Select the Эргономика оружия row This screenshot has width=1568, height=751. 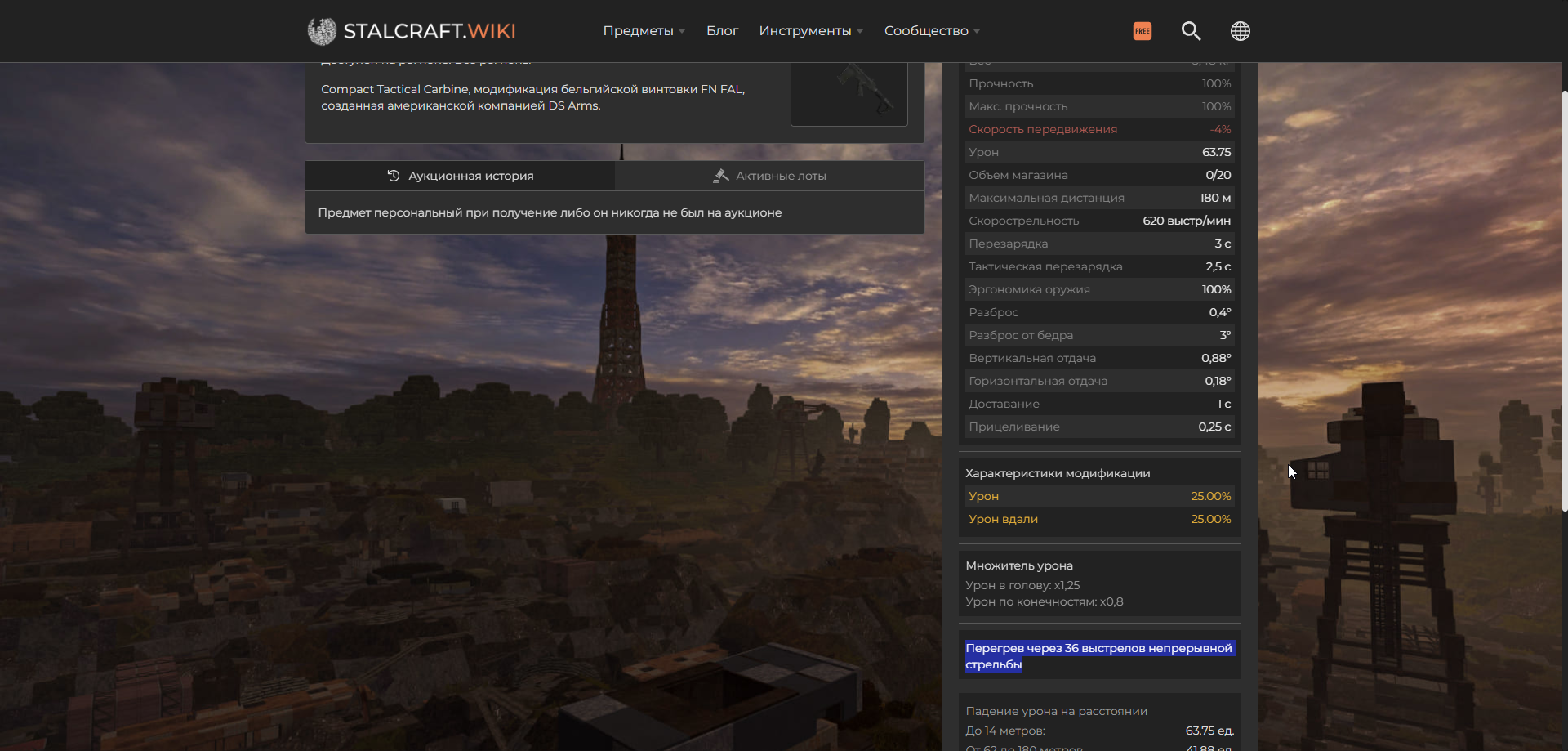1099,289
